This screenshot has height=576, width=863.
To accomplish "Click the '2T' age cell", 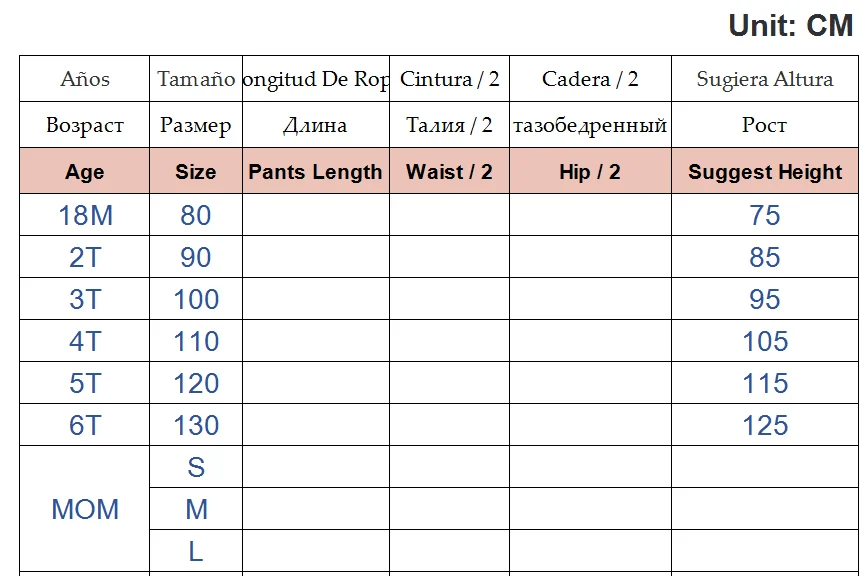I will [x=85, y=257].
